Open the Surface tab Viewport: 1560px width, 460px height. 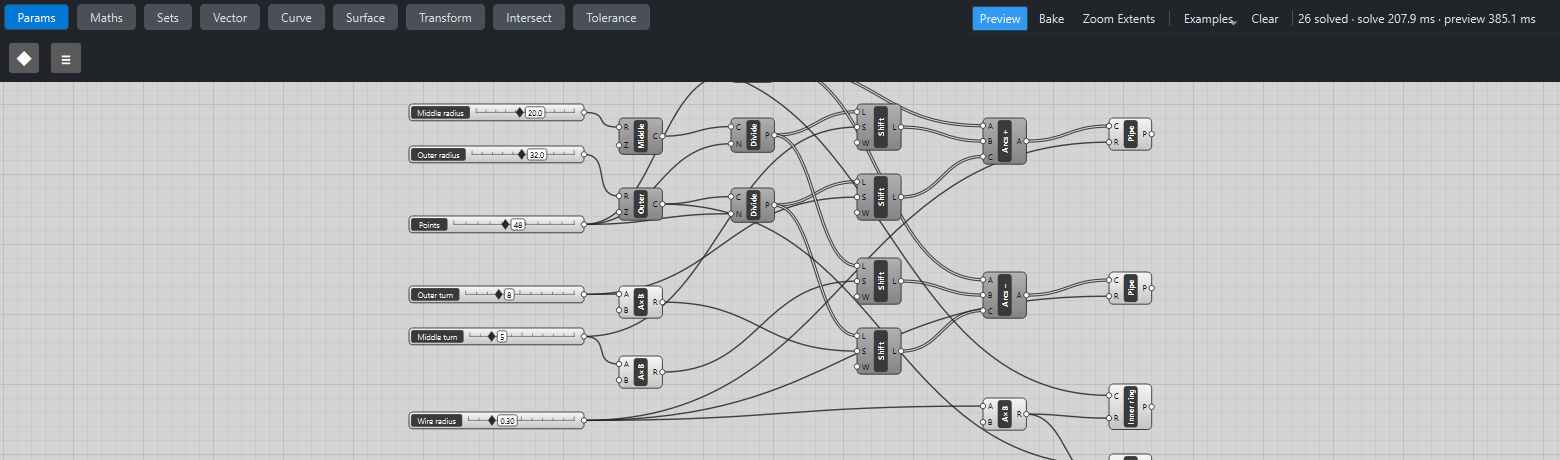[x=365, y=18]
